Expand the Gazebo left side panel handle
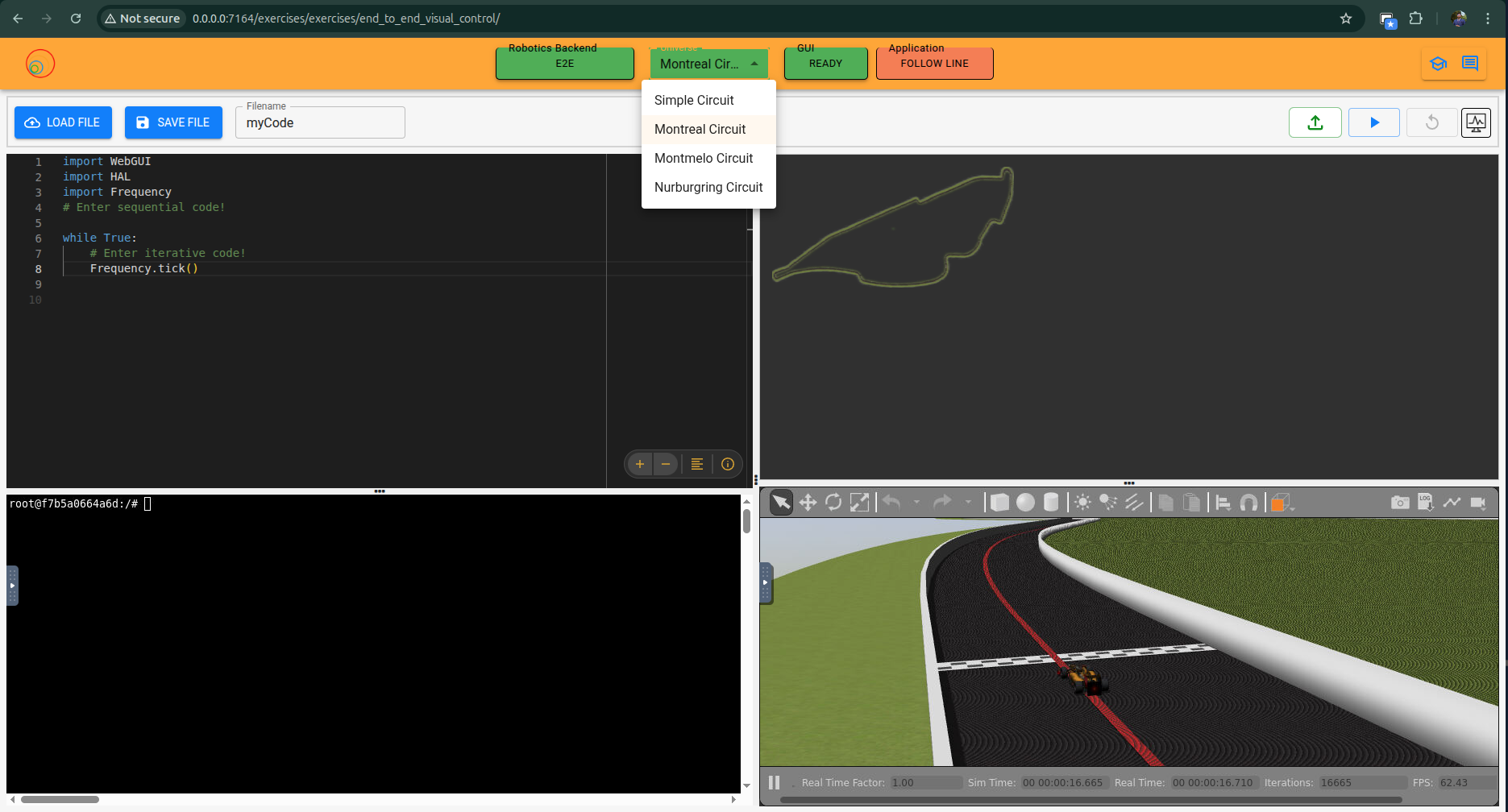 766,584
